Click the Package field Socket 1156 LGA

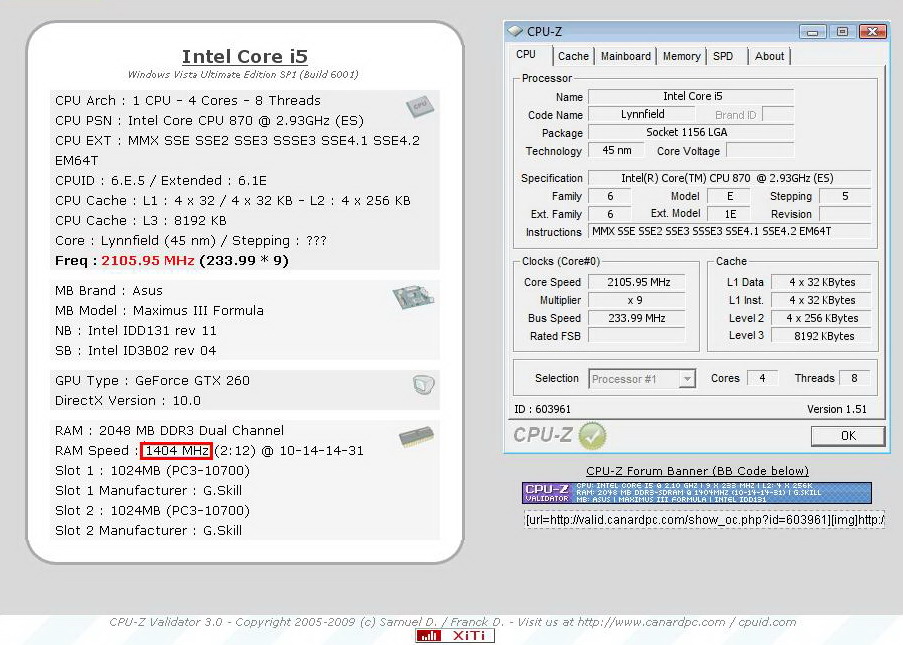(691, 132)
